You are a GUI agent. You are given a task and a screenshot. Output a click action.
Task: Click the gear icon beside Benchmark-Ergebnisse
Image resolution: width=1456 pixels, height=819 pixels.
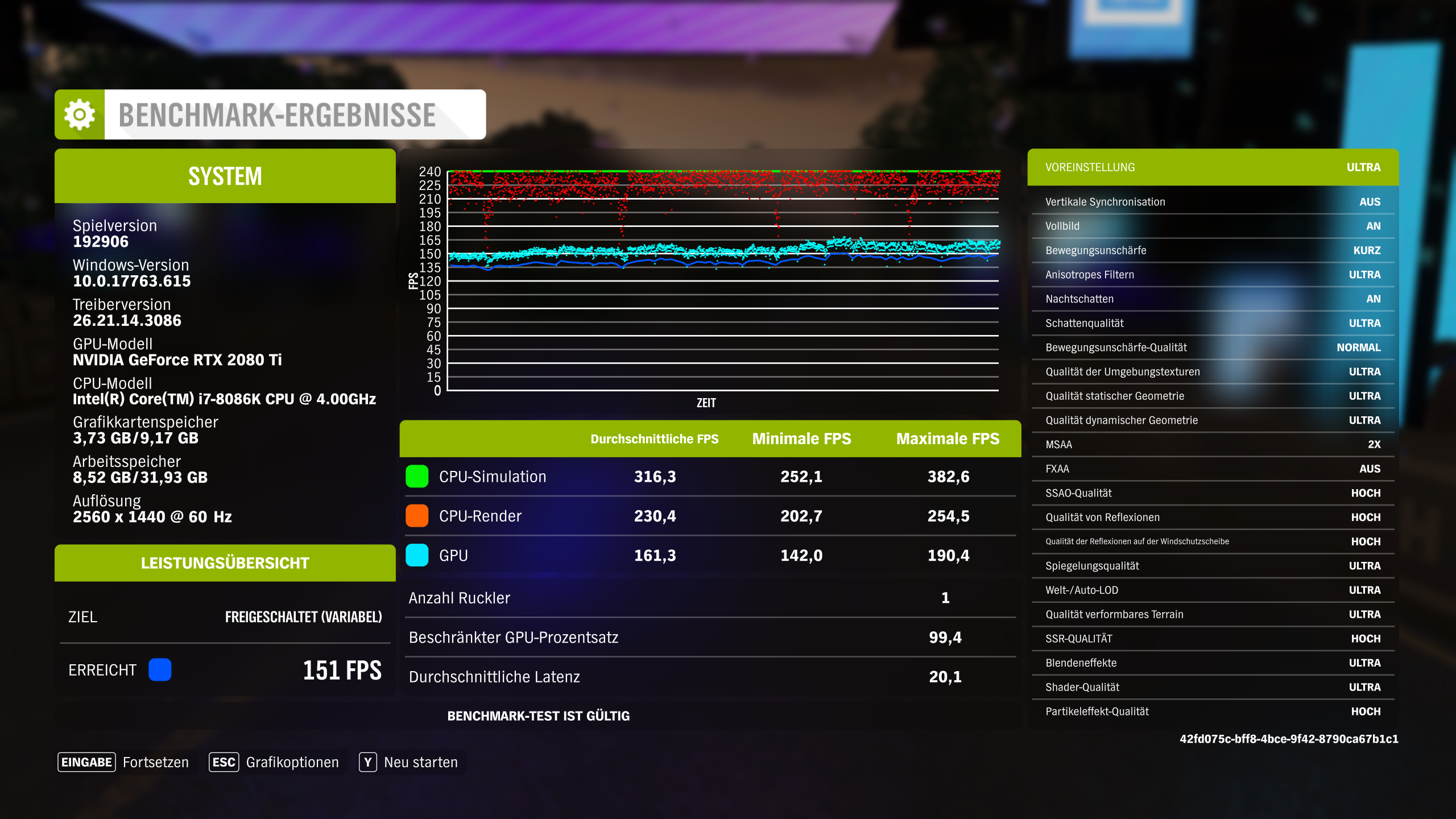coord(80,114)
